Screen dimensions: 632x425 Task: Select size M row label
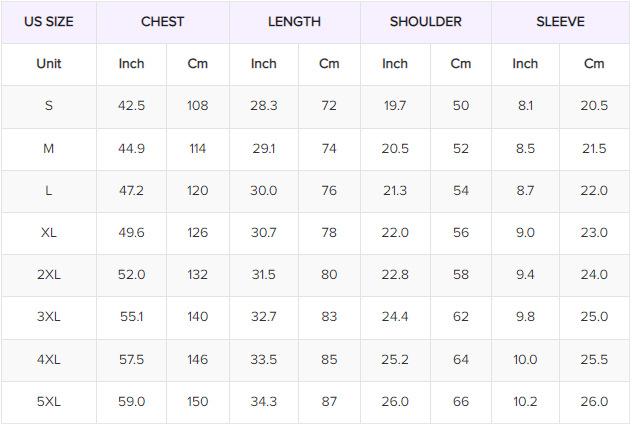(x=48, y=148)
